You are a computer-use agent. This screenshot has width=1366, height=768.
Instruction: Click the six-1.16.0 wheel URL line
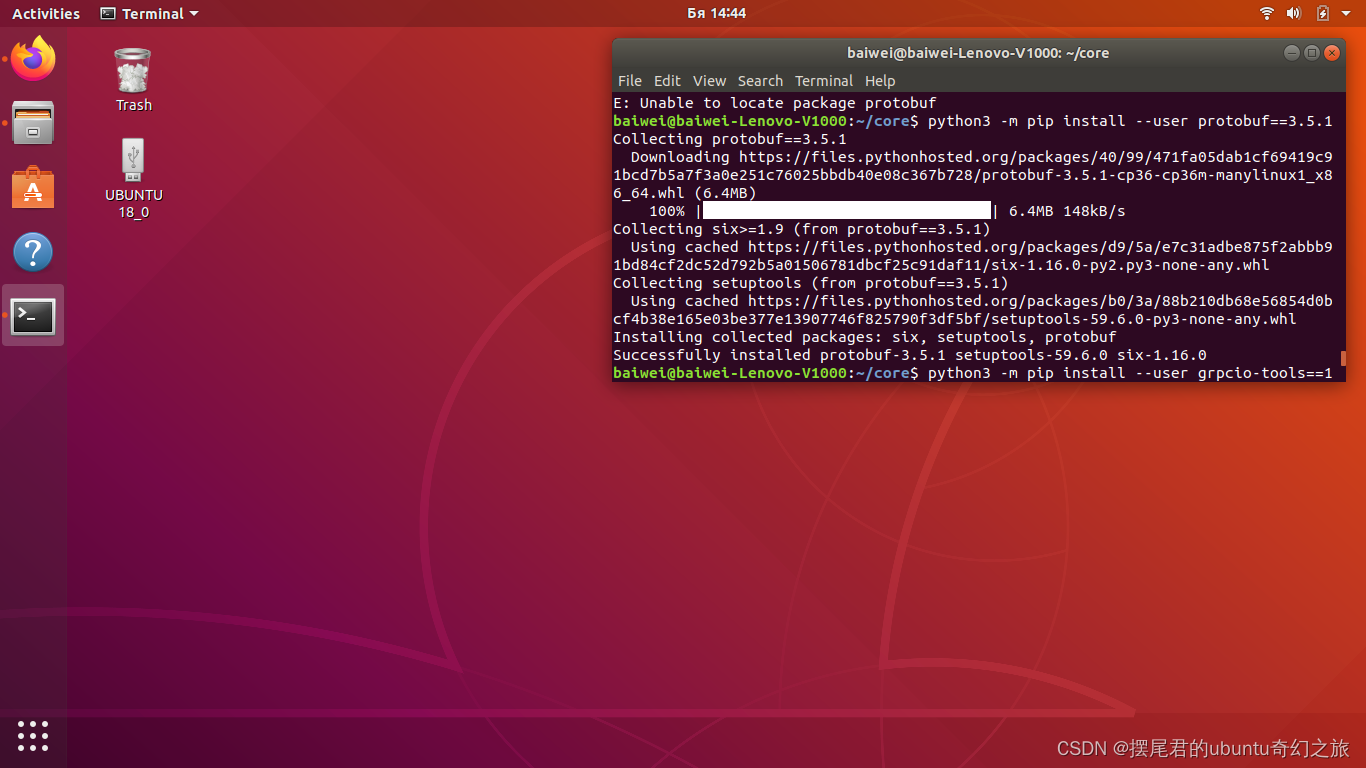click(x=941, y=265)
